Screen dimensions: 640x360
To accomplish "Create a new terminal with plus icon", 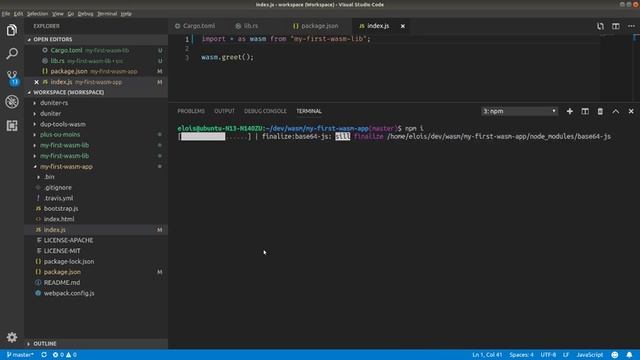I will 569,111.
